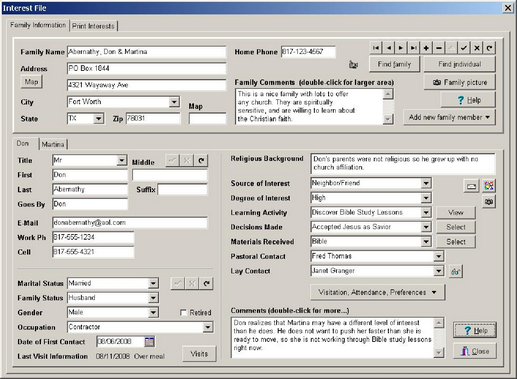Open Pastoral Contact dropdown

[x=438, y=256]
